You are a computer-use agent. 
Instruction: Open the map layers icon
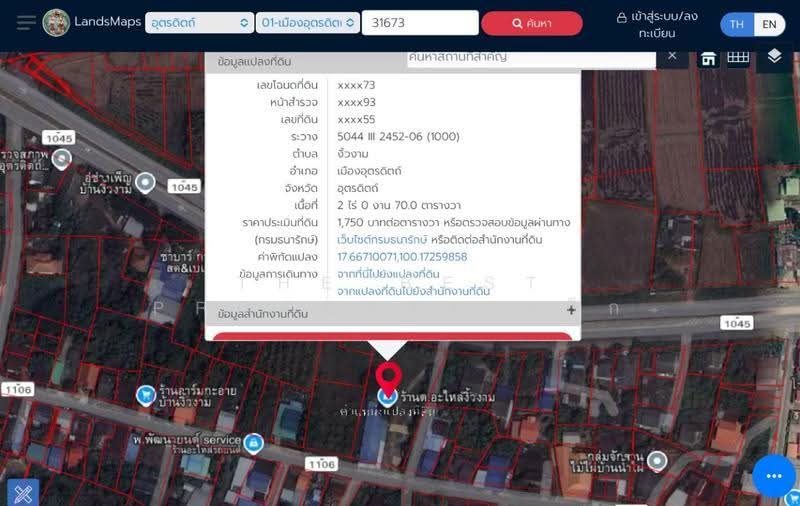click(x=774, y=56)
